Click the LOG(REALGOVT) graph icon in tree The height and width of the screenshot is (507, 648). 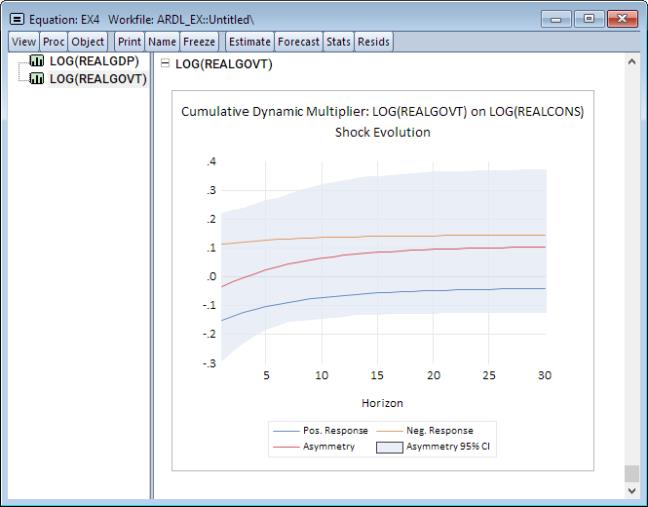tap(39, 79)
